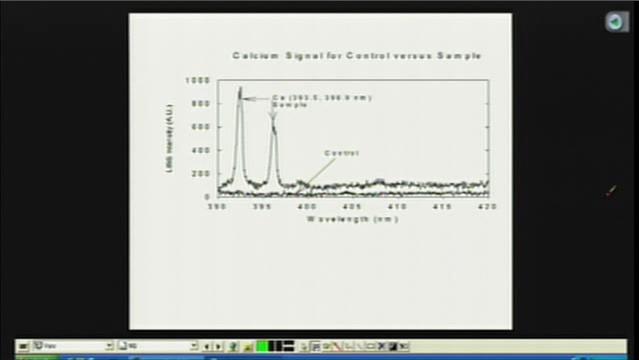Select the green color swatch in toolbar
Image resolution: width=639 pixels, height=360 pixels.
coord(262,346)
